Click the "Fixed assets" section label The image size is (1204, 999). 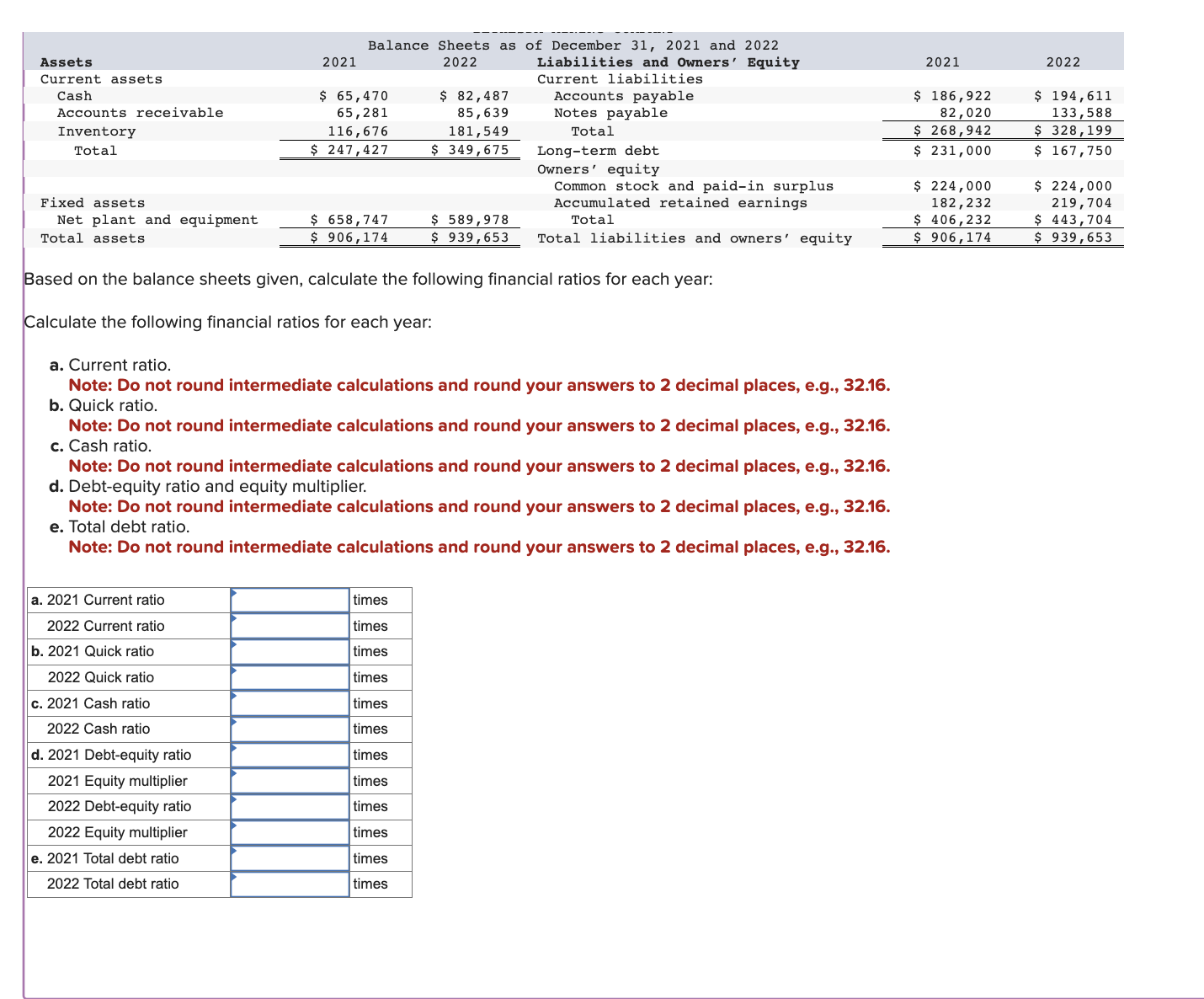93,203
